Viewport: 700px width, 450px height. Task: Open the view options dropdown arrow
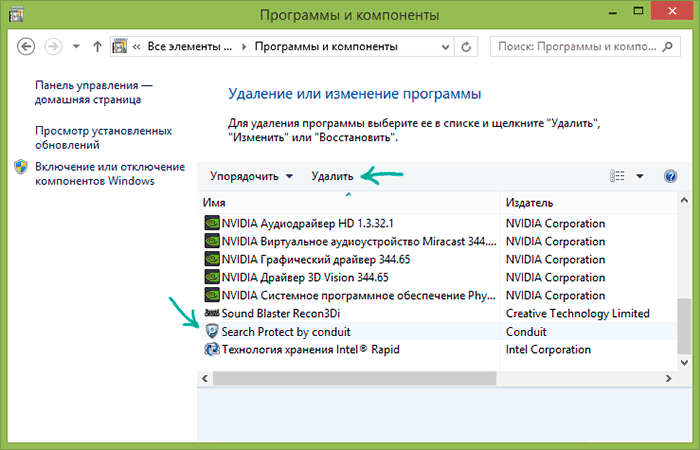click(640, 176)
